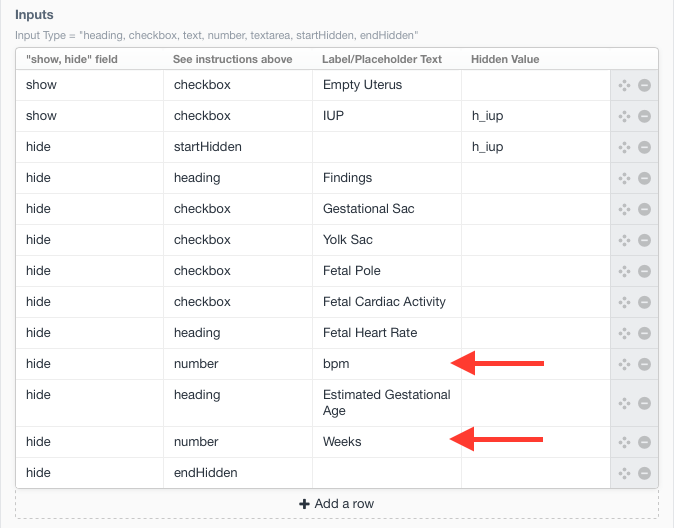Image resolution: width=674 pixels, height=528 pixels.
Task: Remove the Gestational Sac row
Action: coord(644,209)
